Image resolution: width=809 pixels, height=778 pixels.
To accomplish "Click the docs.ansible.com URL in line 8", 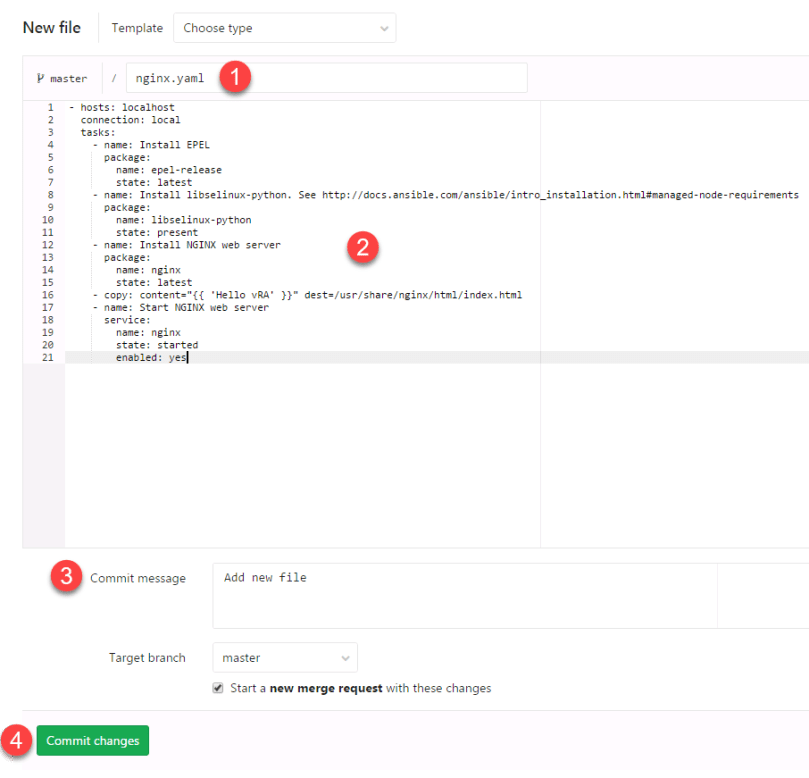I will pos(560,195).
